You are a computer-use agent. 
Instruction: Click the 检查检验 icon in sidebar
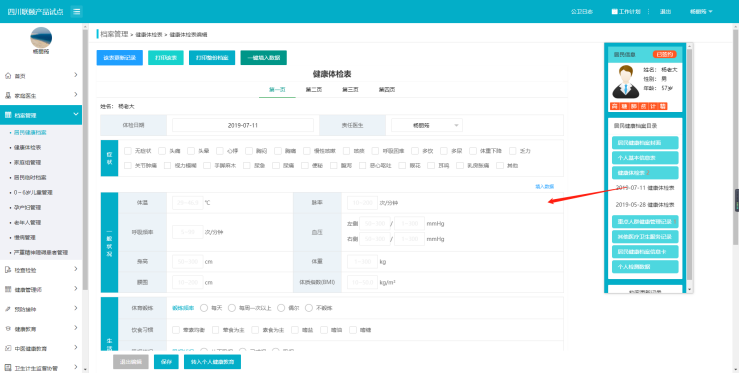tap(8, 270)
